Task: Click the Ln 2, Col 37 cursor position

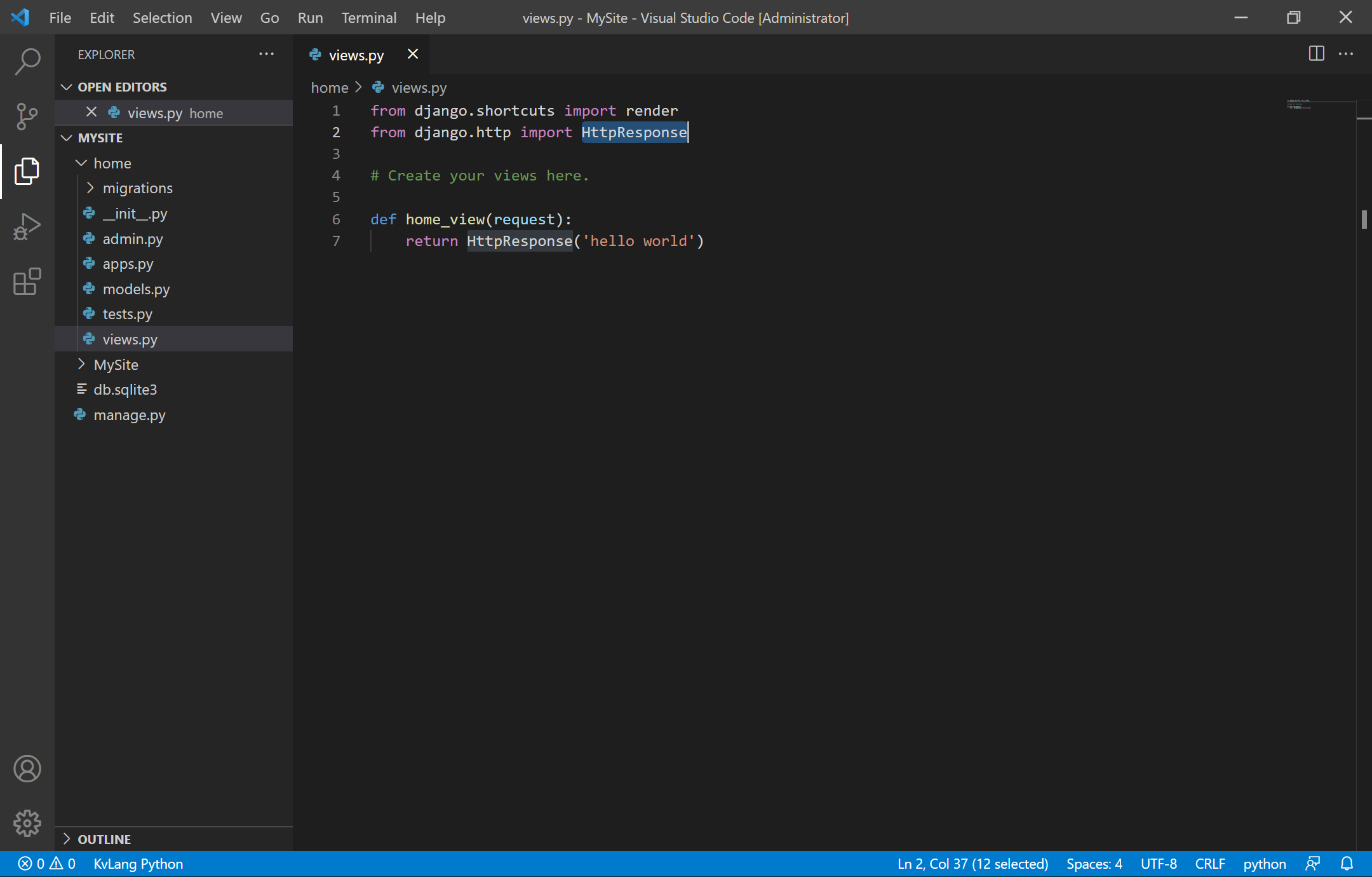Action: click(x=972, y=864)
